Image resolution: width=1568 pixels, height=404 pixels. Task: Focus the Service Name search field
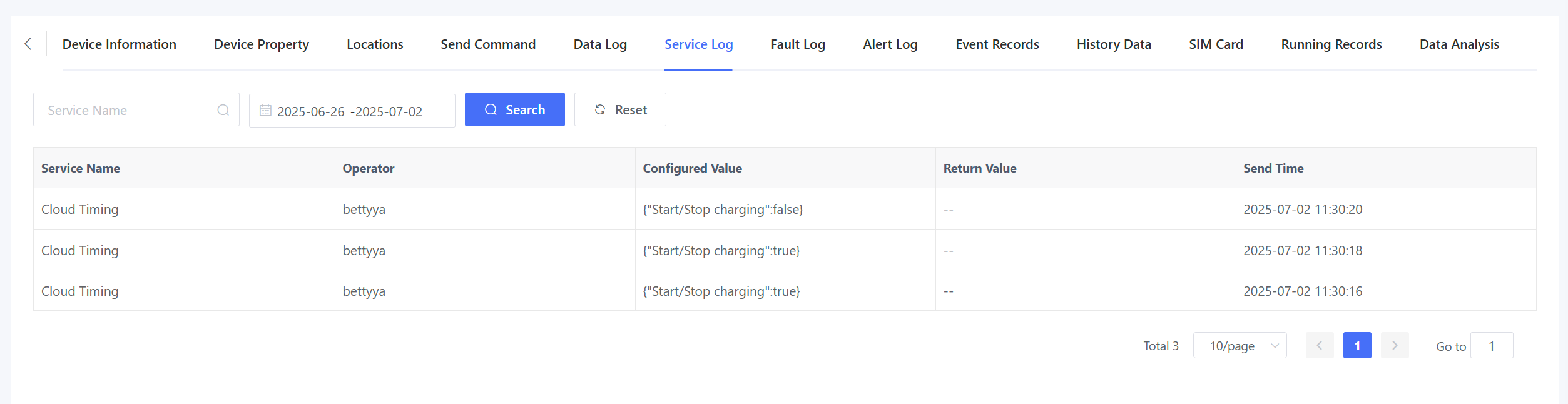[128, 110]
